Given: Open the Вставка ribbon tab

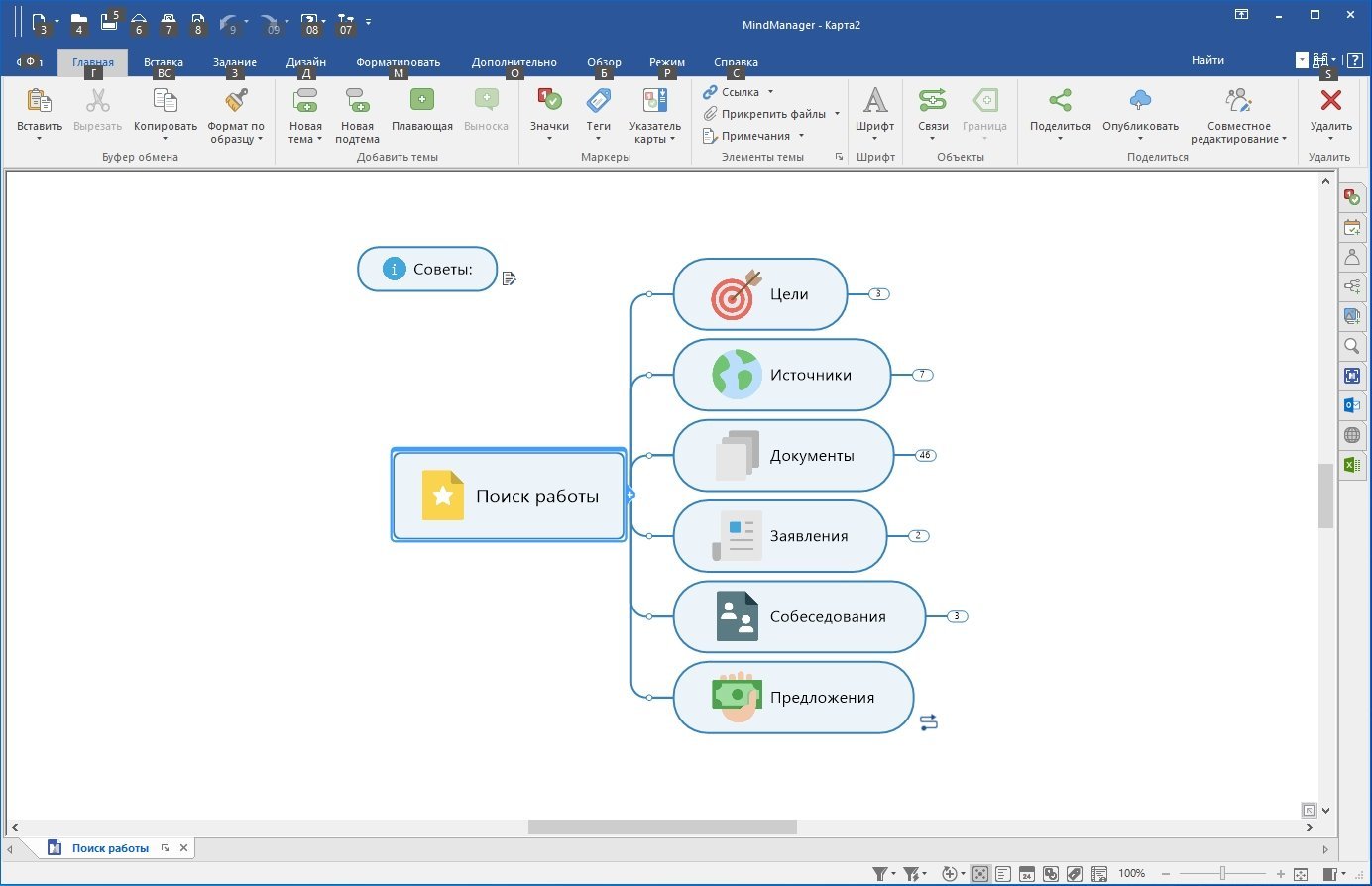Looking at the screenshot, I should [x=163, y=61].
